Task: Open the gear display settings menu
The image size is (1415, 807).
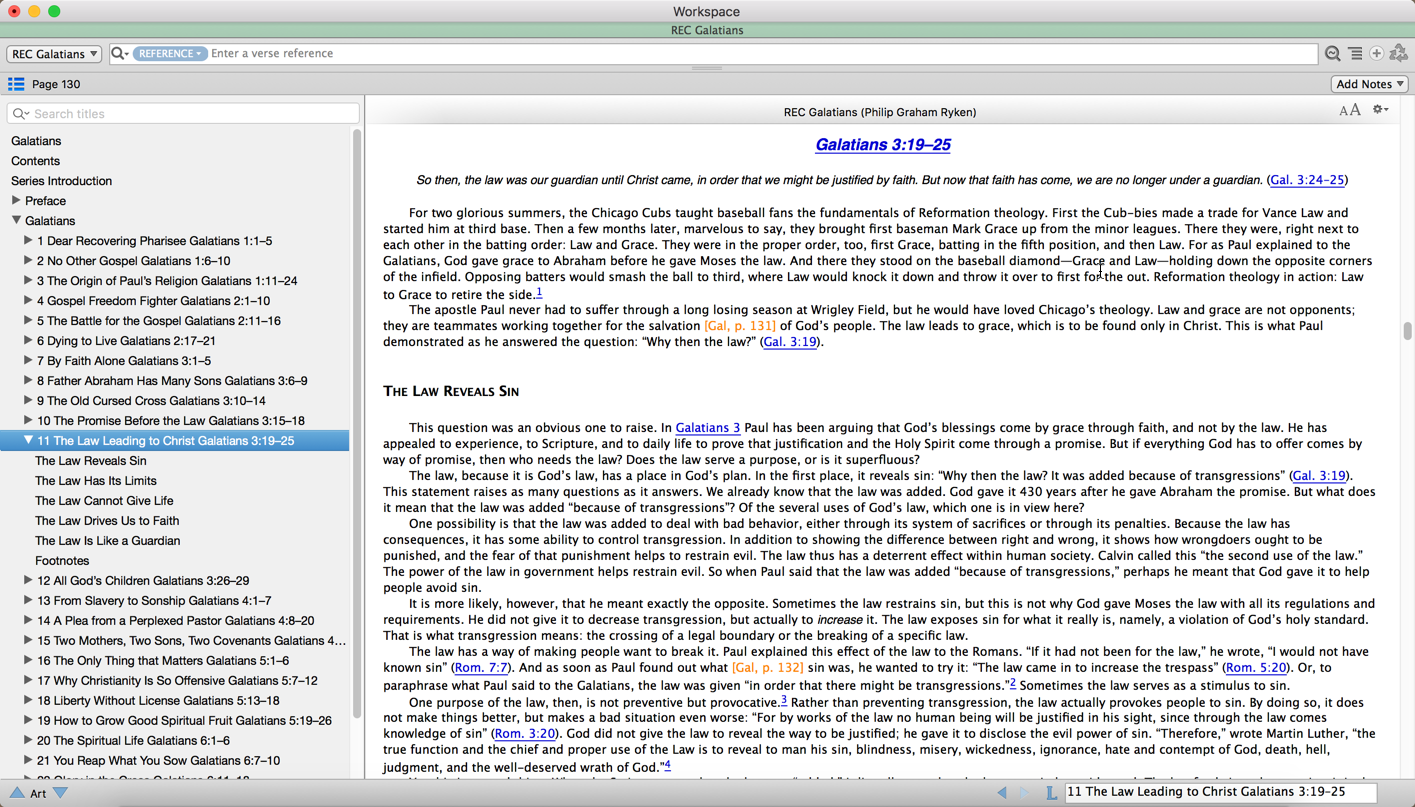Action: click(x=1380, y=110)
